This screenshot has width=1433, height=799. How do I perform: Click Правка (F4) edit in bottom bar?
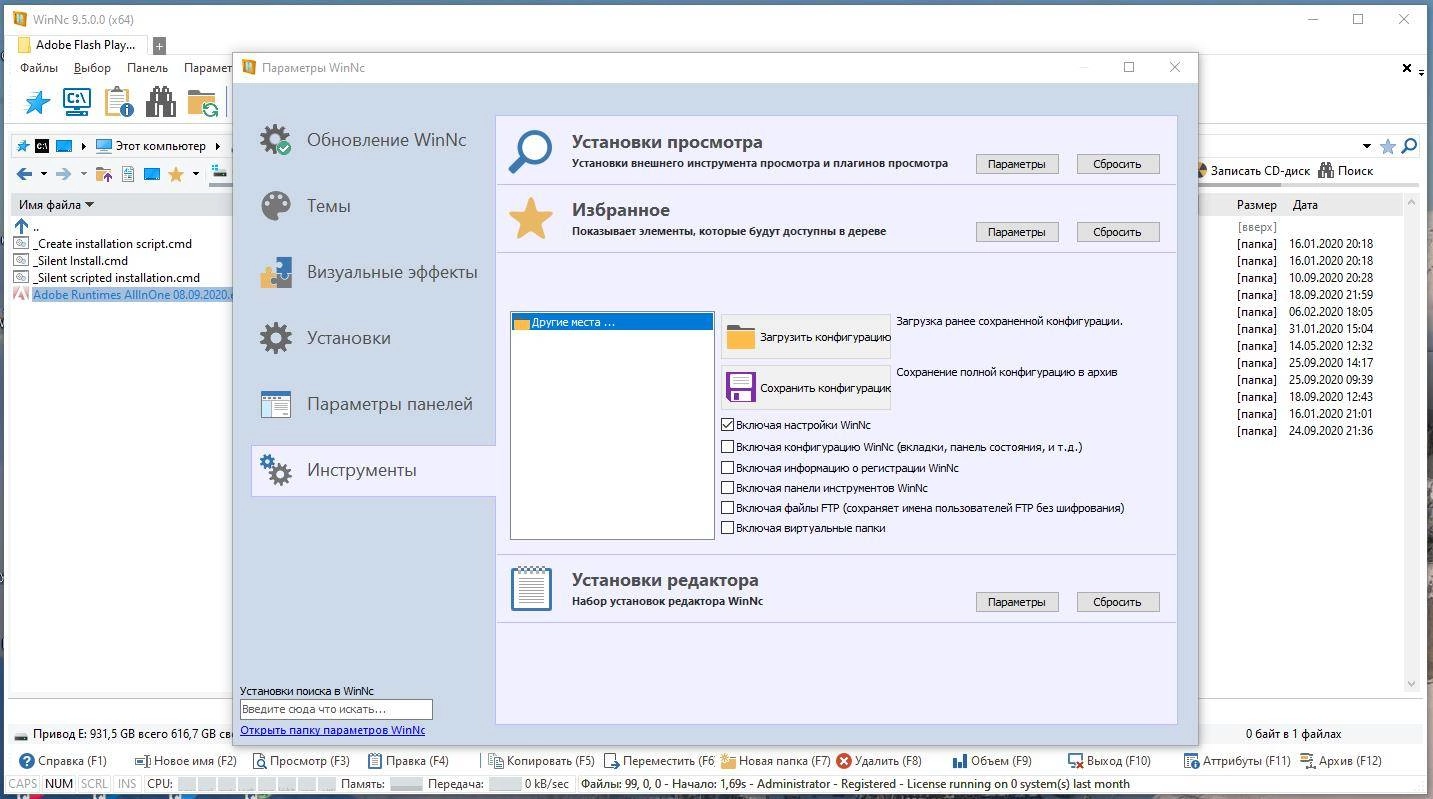409,761
